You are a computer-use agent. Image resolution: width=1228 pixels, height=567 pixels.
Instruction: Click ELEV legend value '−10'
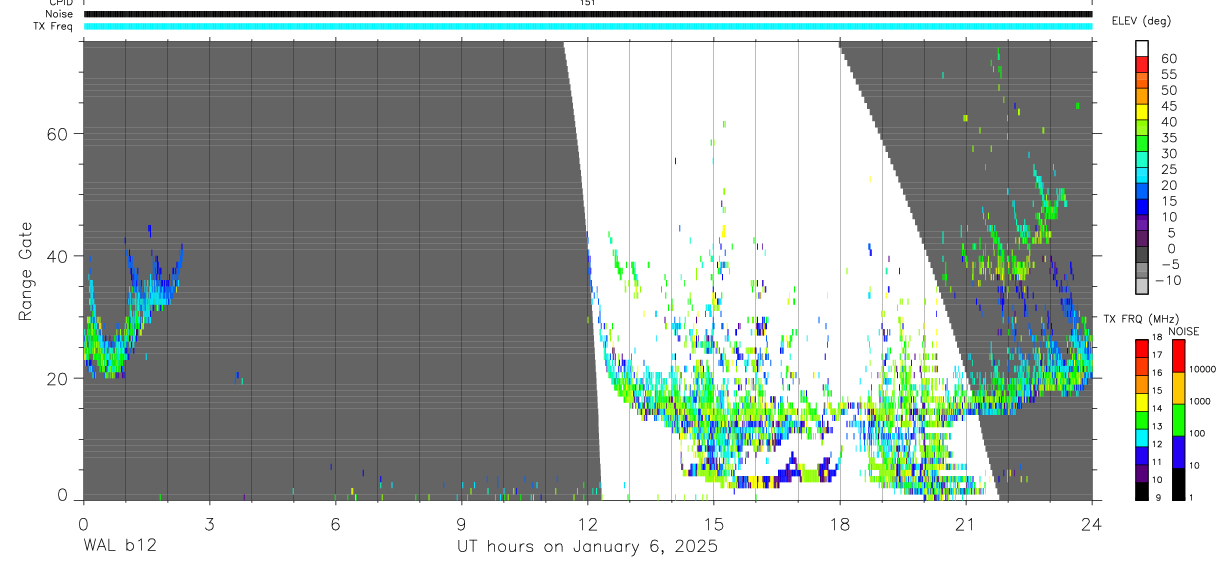pos(1168,280)
